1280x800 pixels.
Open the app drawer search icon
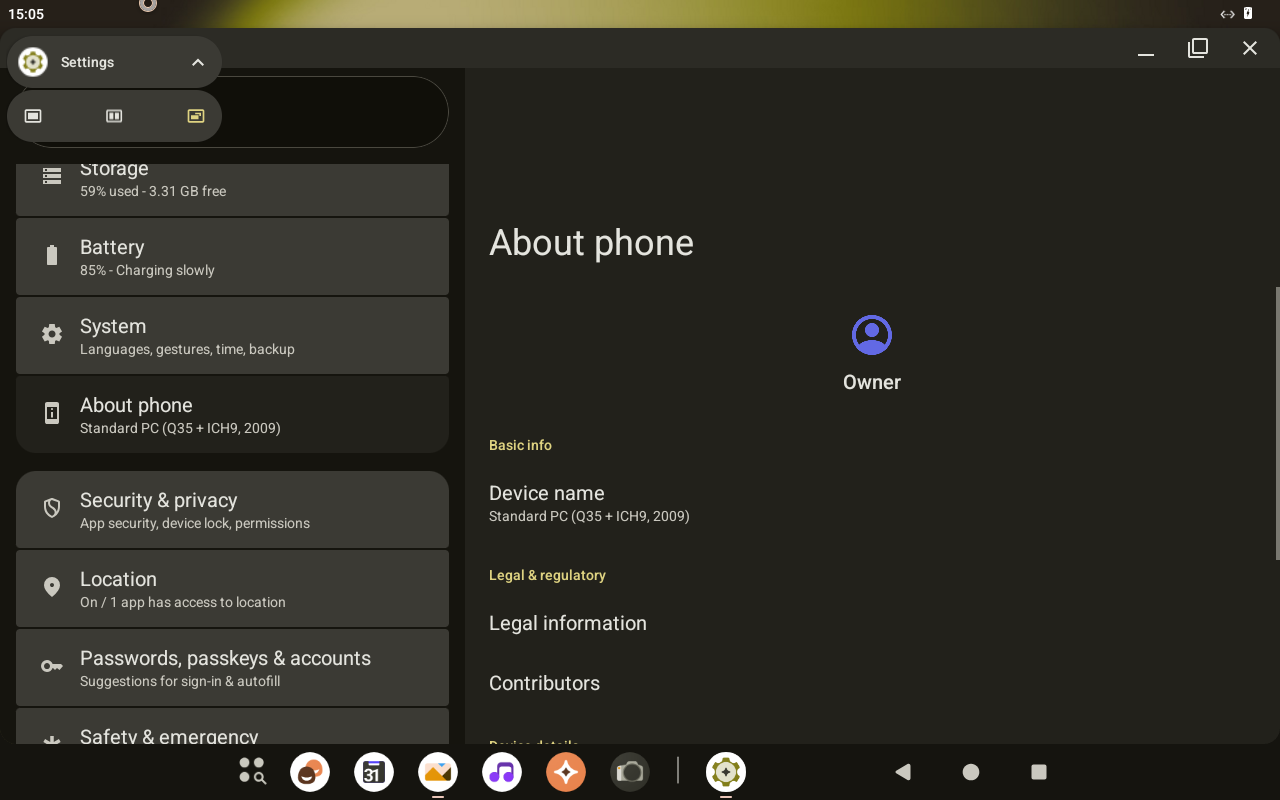pos(252,771)
